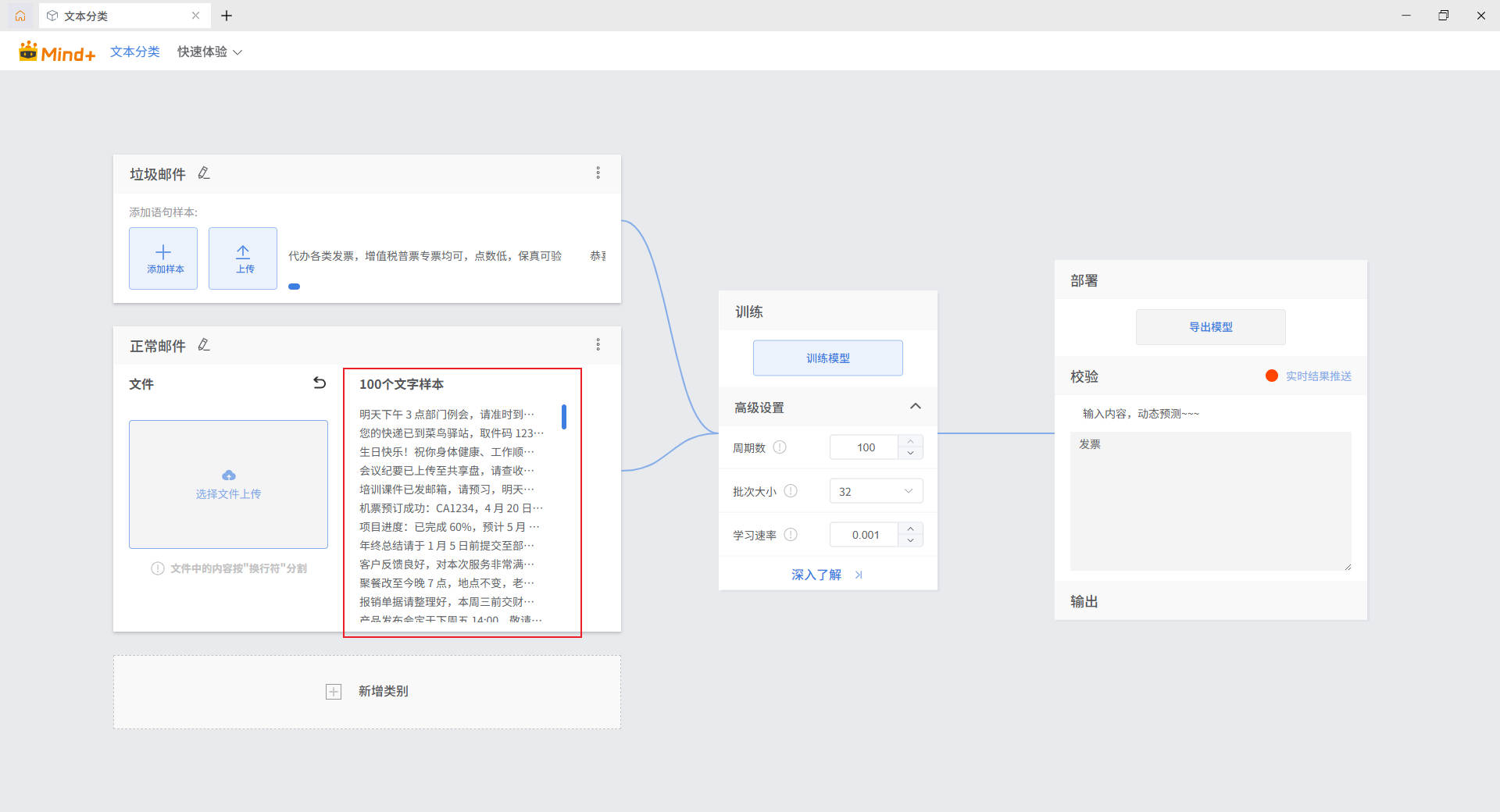Decrease 学习速率 with down arrow

point(910,540)
